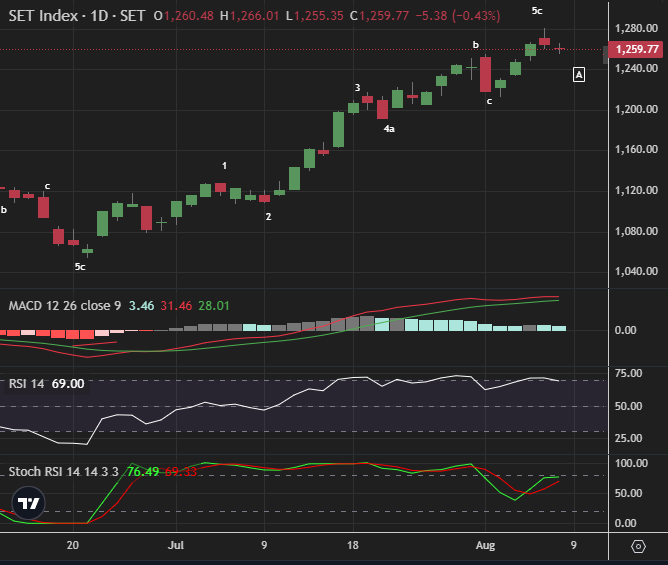Click the 1D interval in the chart title

click(99, 16)
